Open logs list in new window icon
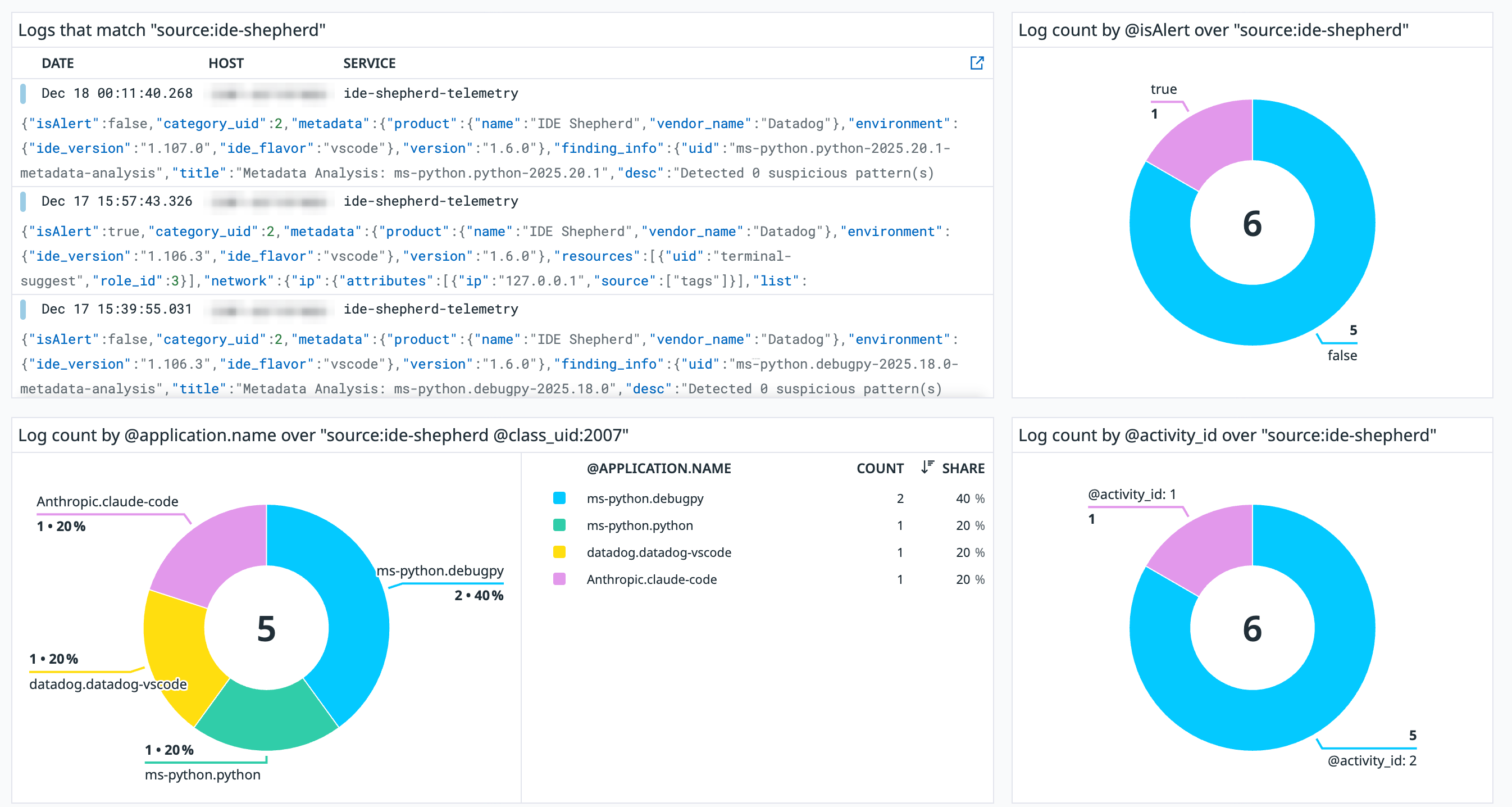Viewport: 1512px width, 807px height. coord(977,63)
